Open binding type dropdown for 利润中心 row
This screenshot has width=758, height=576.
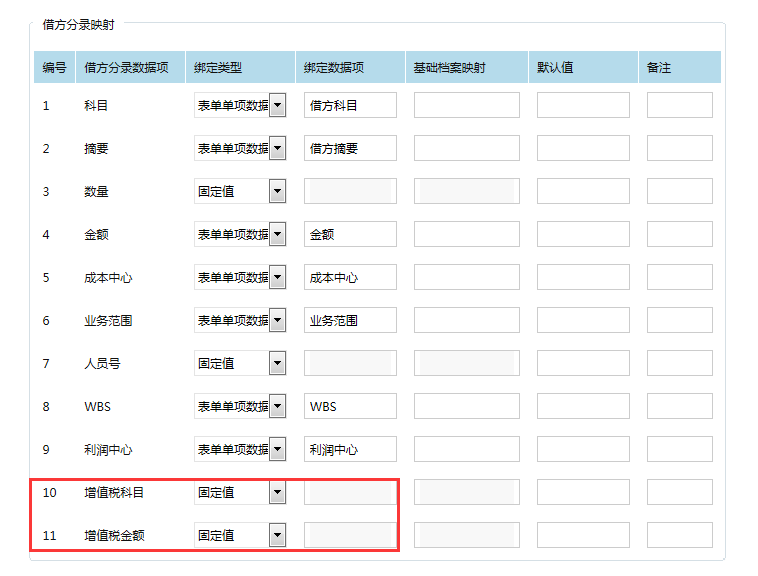(277, 449)
